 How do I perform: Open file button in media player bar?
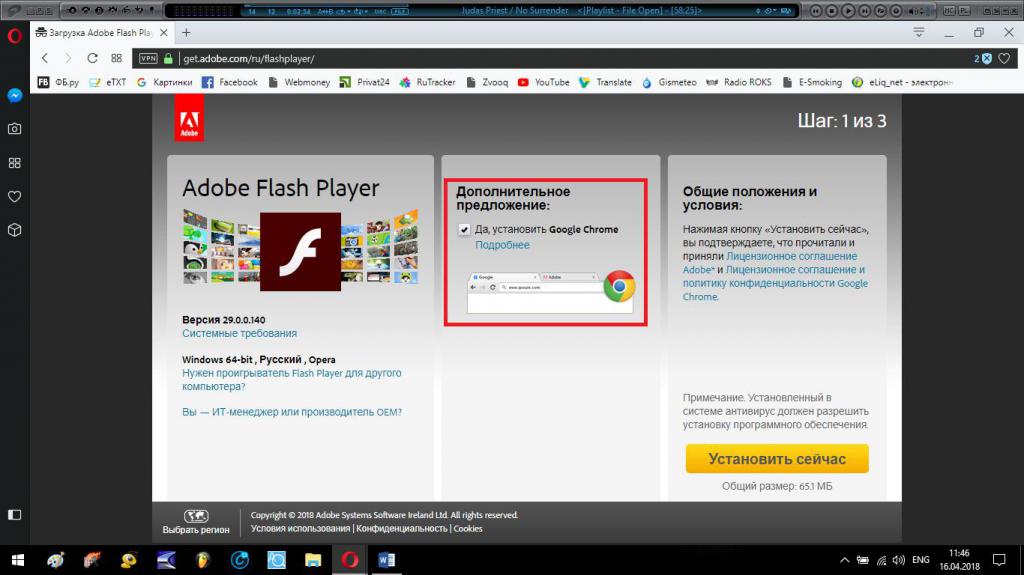[880, 10]
